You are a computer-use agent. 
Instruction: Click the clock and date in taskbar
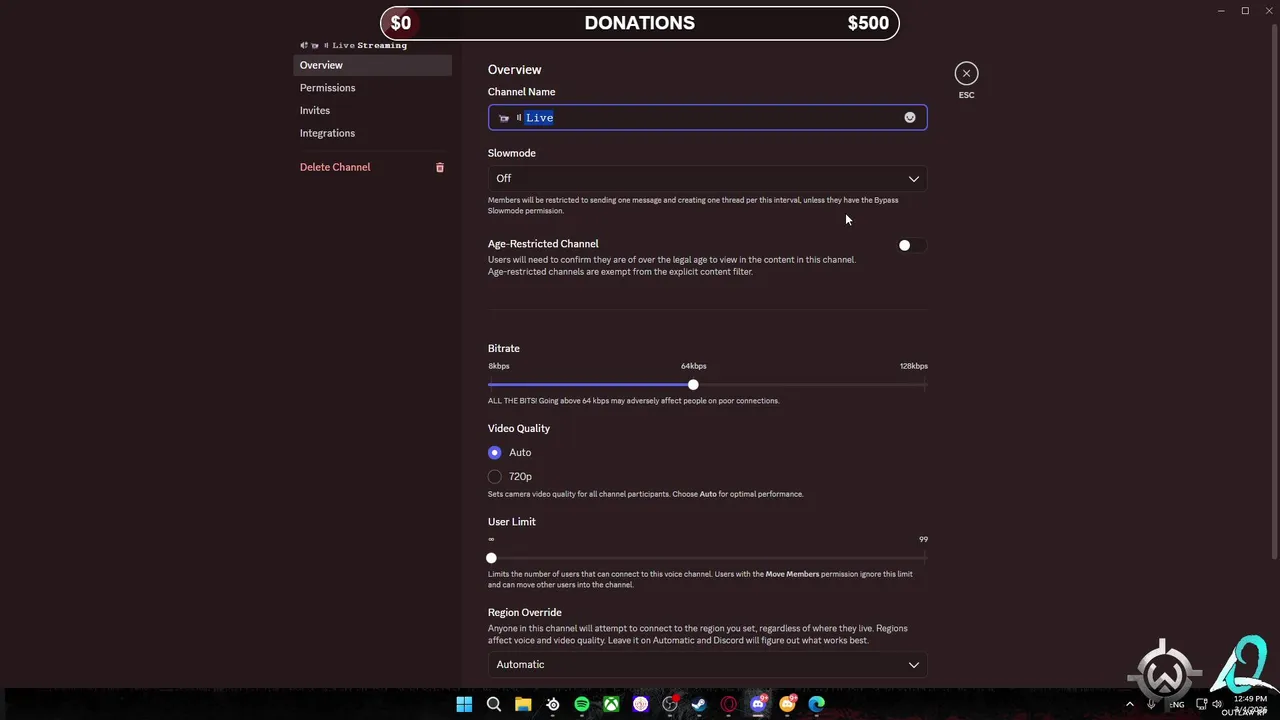tap(1250, 704)
